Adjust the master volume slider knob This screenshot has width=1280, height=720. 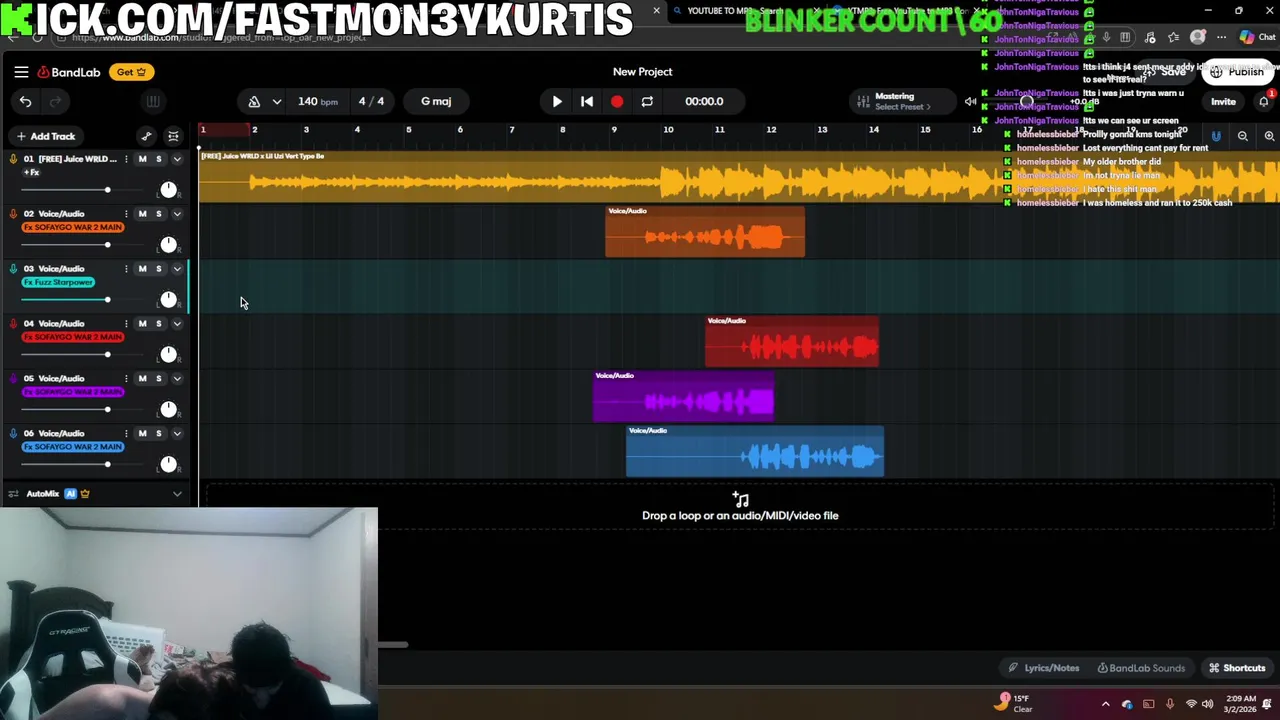click(1027, 101)
